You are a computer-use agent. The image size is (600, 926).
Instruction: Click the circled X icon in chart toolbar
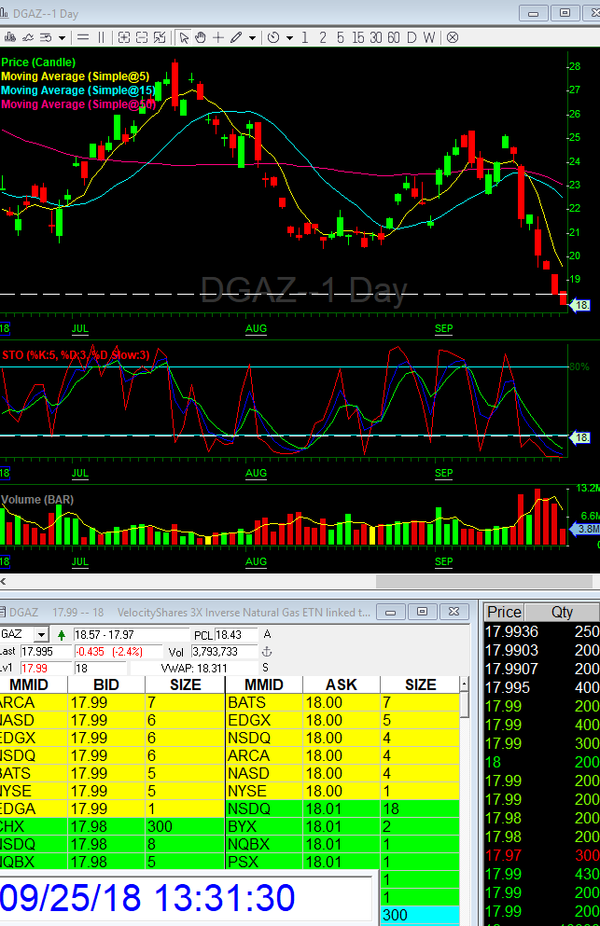pyautogui.click(x=452, y=37)
